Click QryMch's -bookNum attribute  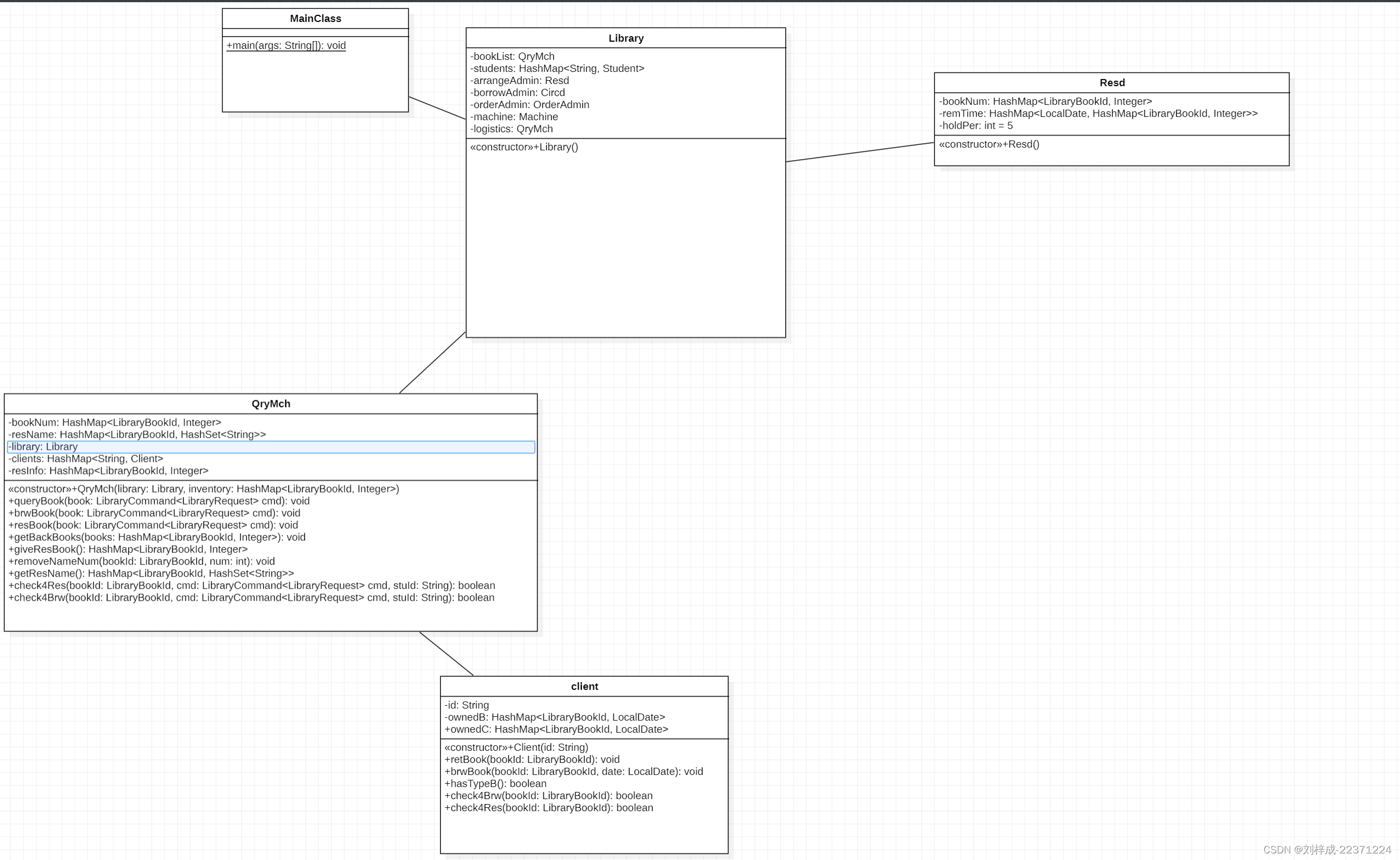pos(115,423)
